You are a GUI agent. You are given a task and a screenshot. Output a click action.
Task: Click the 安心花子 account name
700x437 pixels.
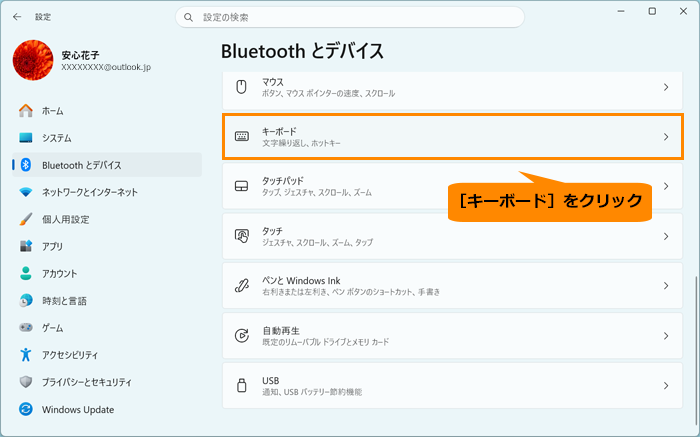(x=80, y=55)
